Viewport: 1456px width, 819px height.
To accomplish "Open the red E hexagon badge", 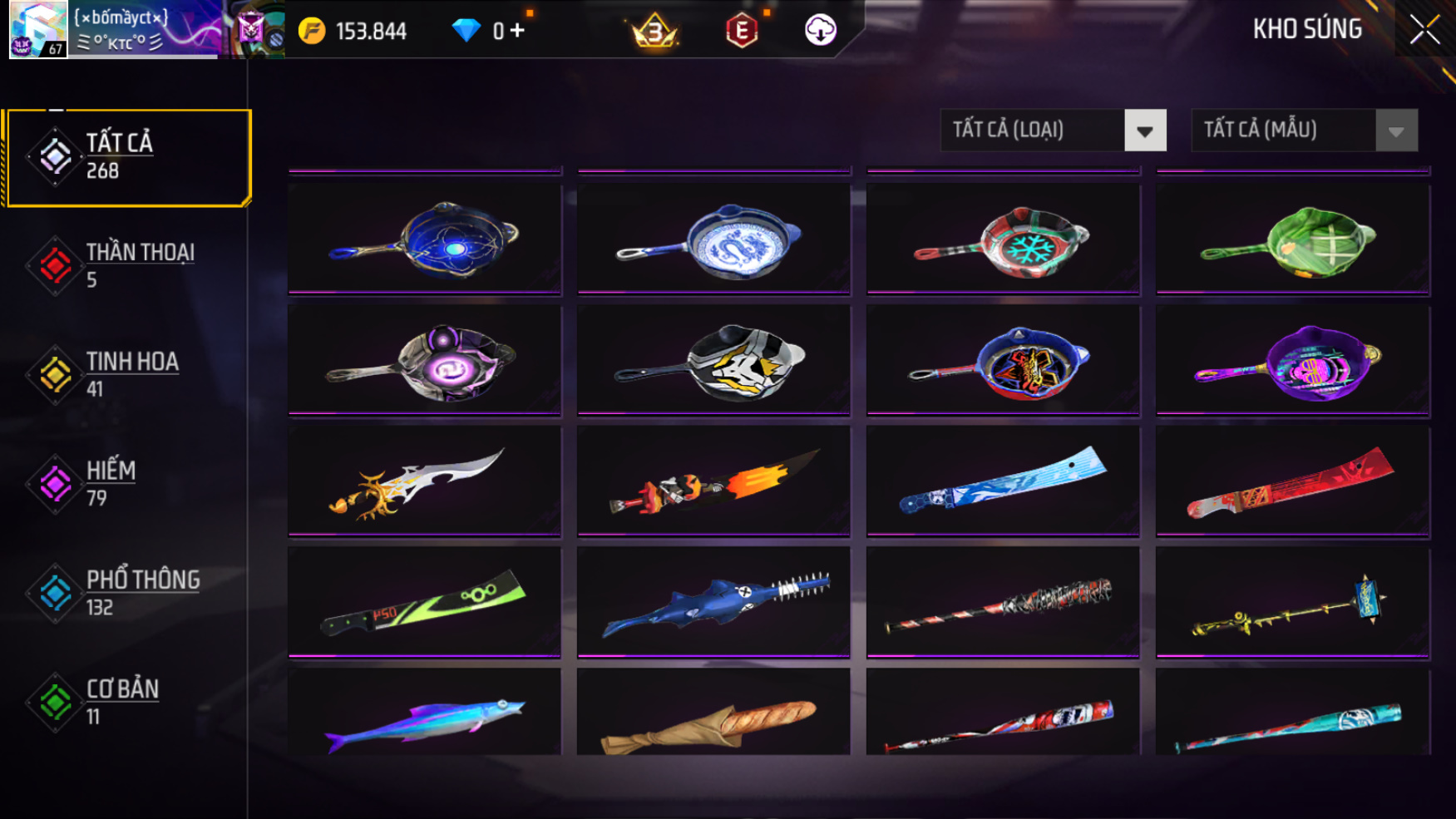I will tap(742, 31).
